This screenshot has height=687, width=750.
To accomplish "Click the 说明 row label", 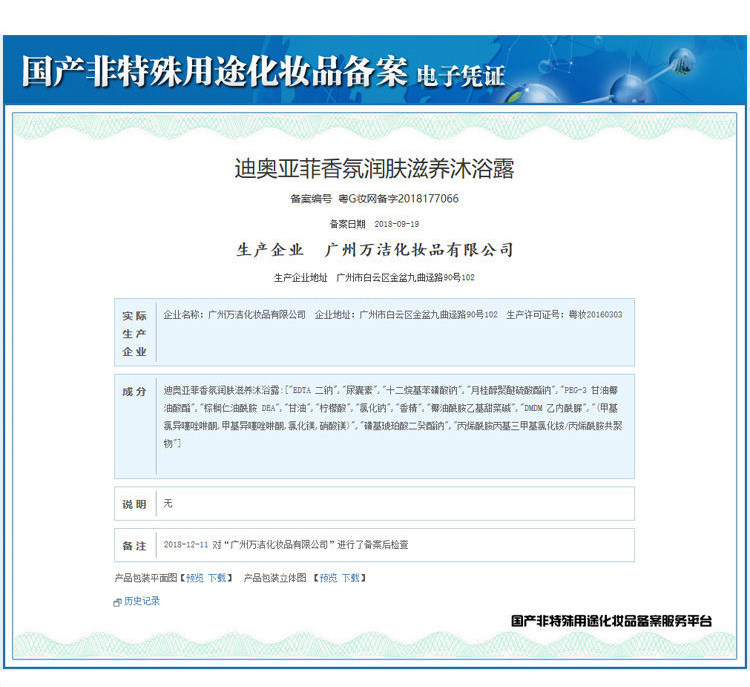I will click(x=134, y=504).
